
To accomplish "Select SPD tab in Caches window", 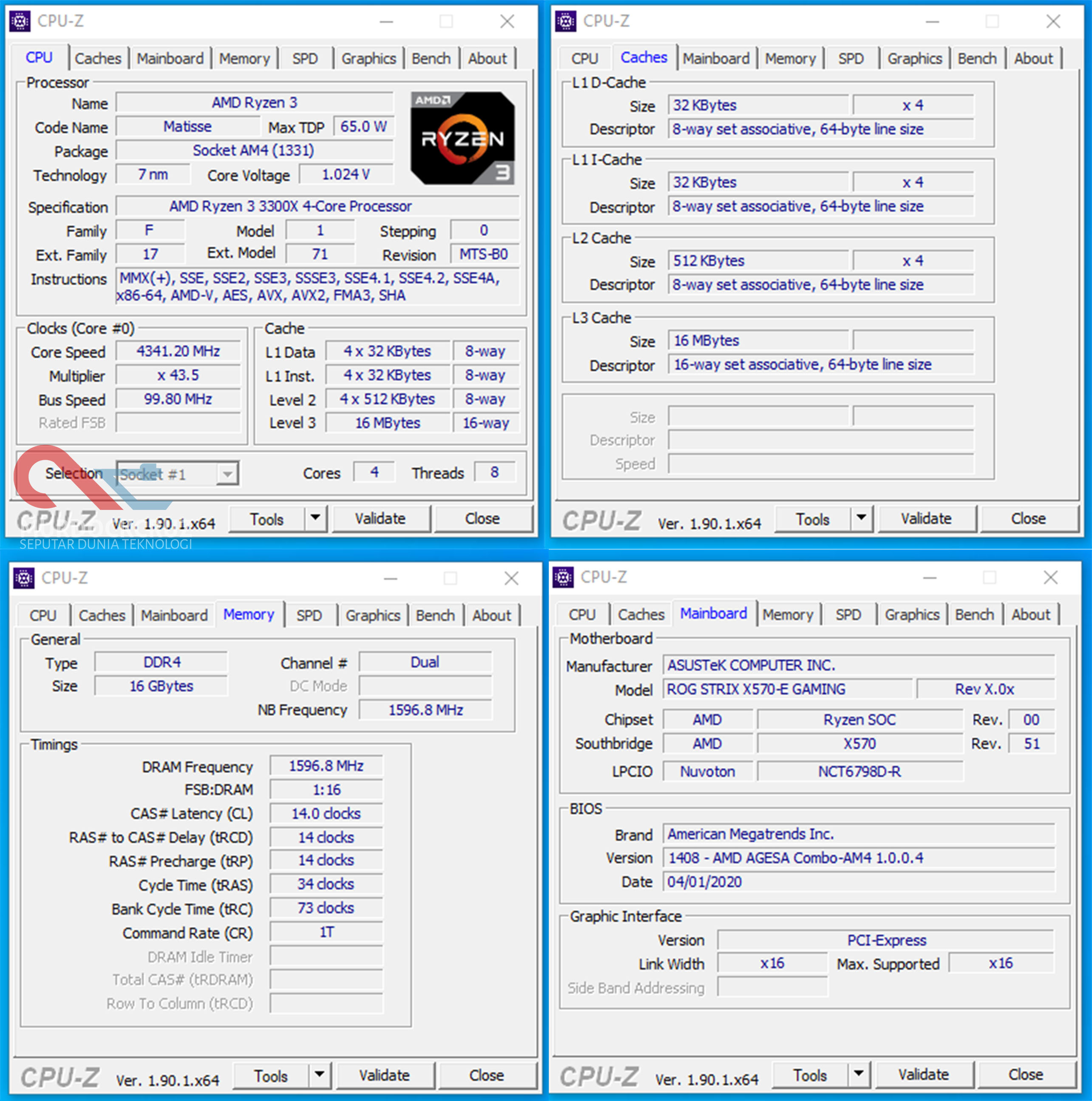I will click(x=851, y=59).
